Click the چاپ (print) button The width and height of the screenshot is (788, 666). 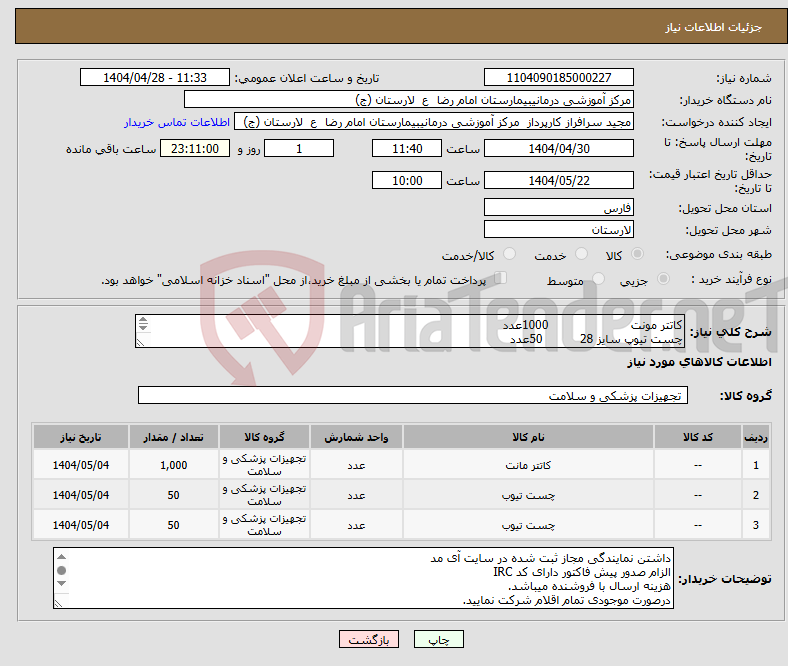click(x=438, y=639)
